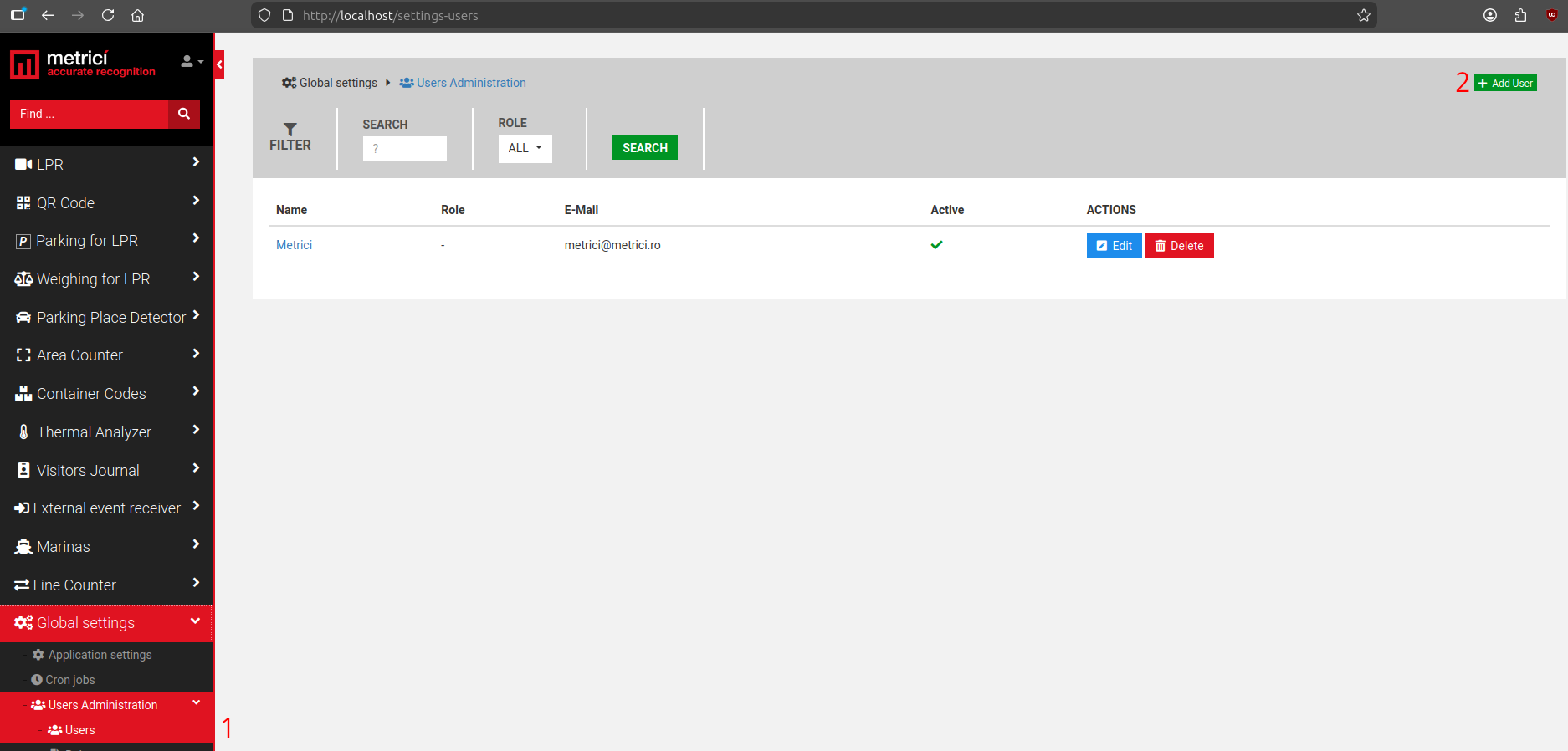Click the Add User button
This screenshot has height=751, width=1568.
click(x=1505, y=83)
